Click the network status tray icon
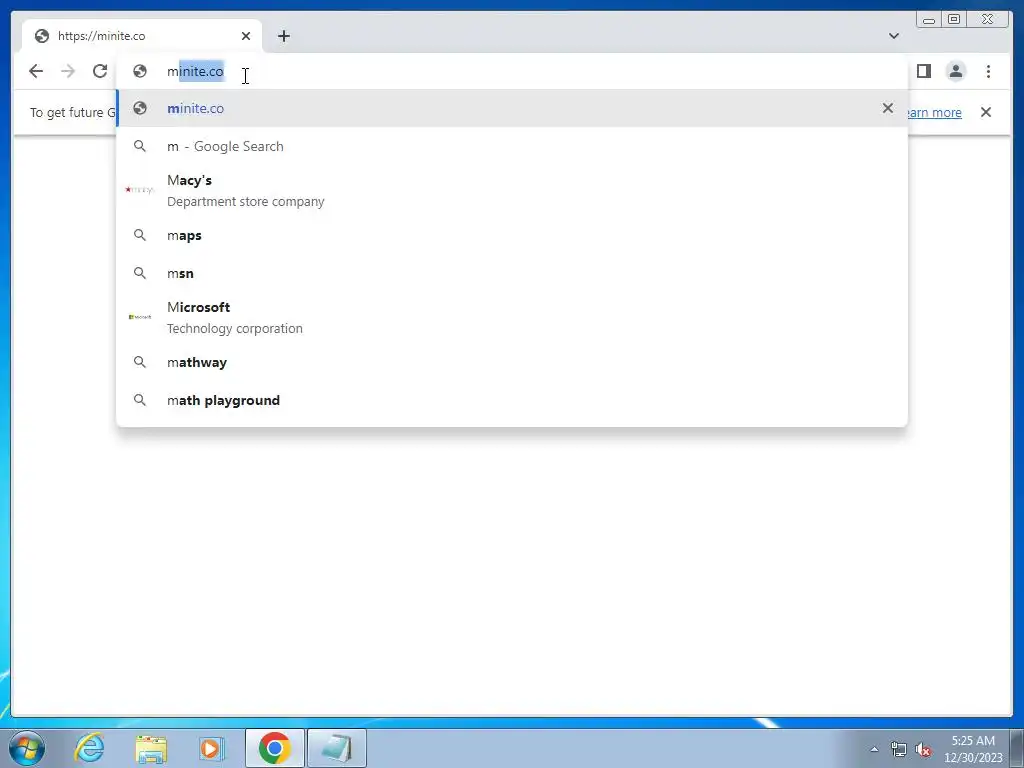Viewport: 1024px width, 768px height. [x=899, y=749]
